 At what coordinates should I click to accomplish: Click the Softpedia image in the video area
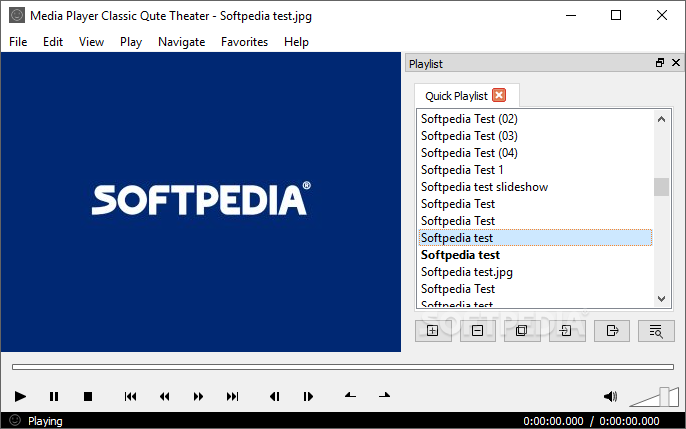[201, 202]
